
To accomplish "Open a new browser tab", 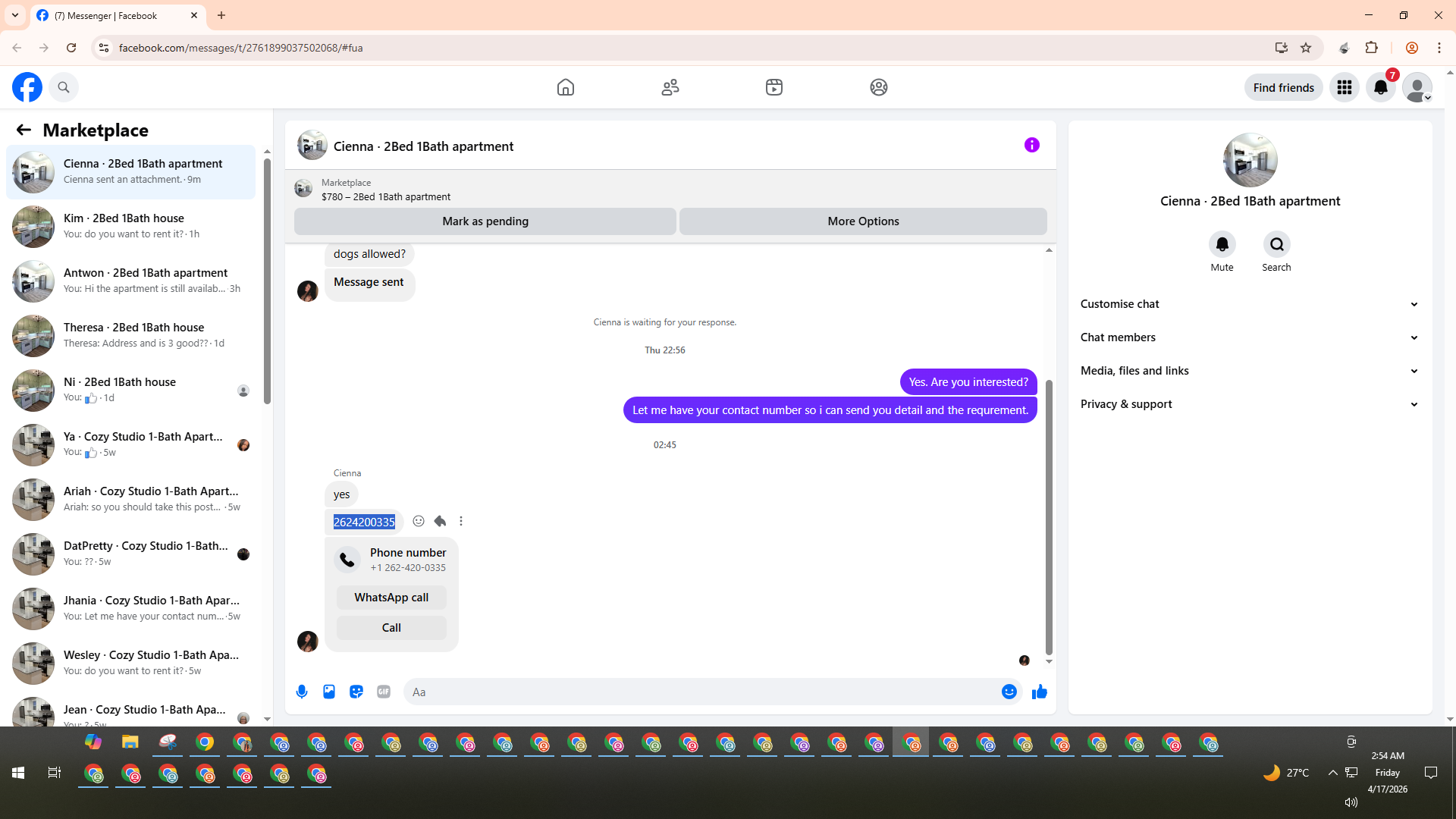I will pyautogui.click(x=221, y=15).
